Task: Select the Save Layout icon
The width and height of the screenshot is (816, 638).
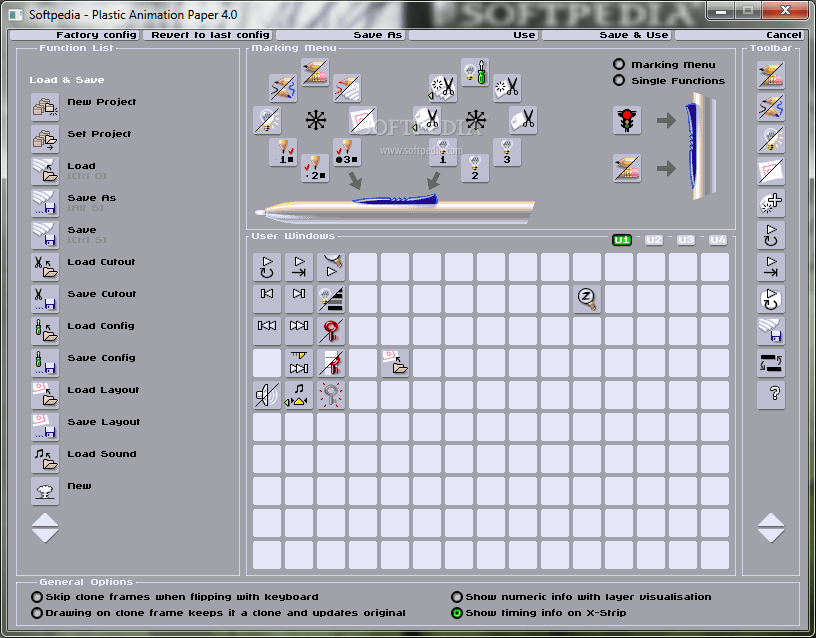Action: click(45, 427)
